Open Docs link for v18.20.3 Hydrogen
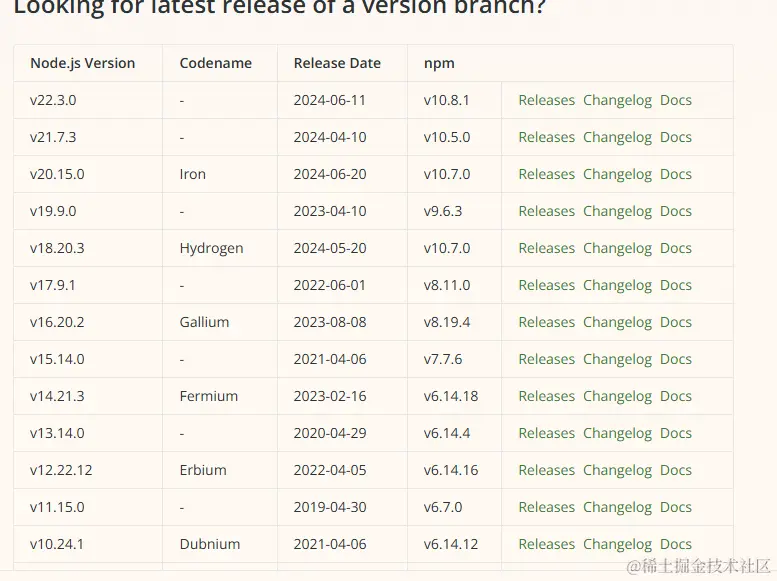This screenshot has height=581, width=777. tap(676, 248)
